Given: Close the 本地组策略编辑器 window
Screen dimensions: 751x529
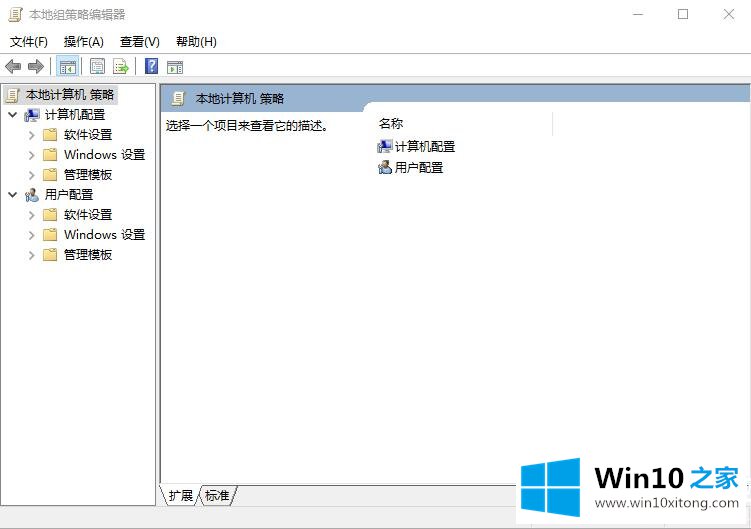Looking at the screenshot, I should tap(728, 15).
